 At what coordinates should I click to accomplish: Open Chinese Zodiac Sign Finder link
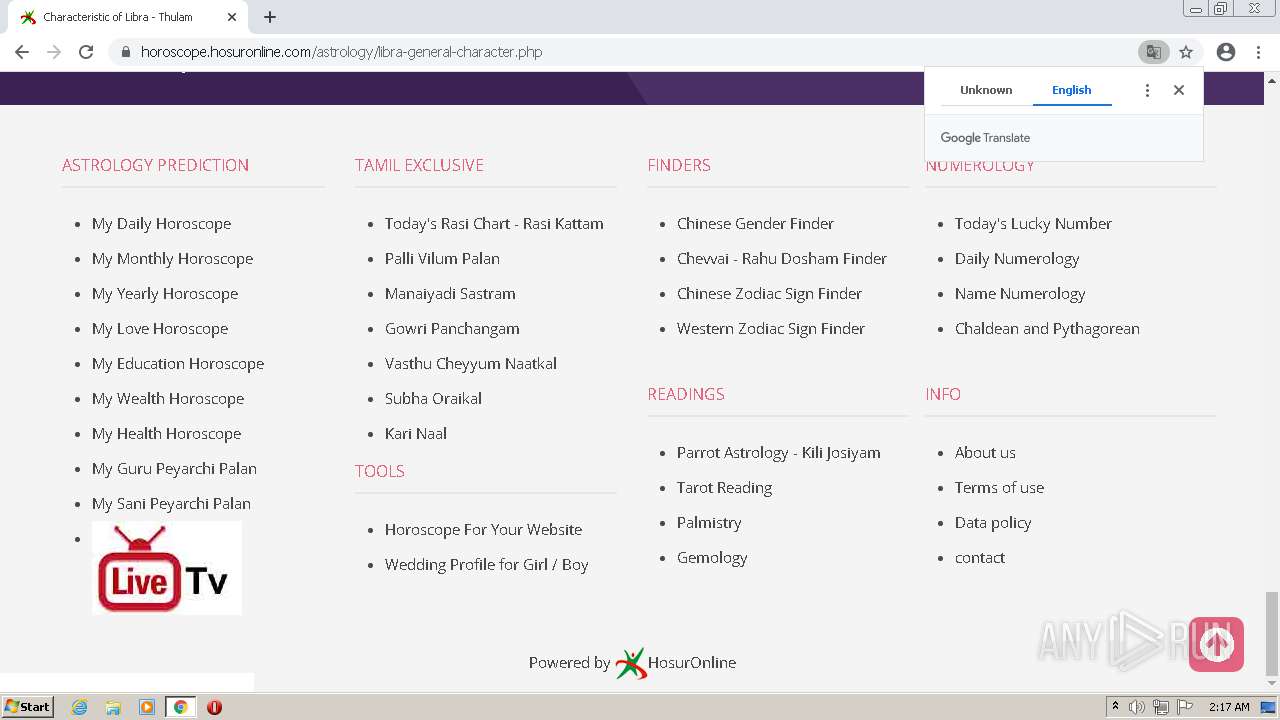click(x=769, y=294)
